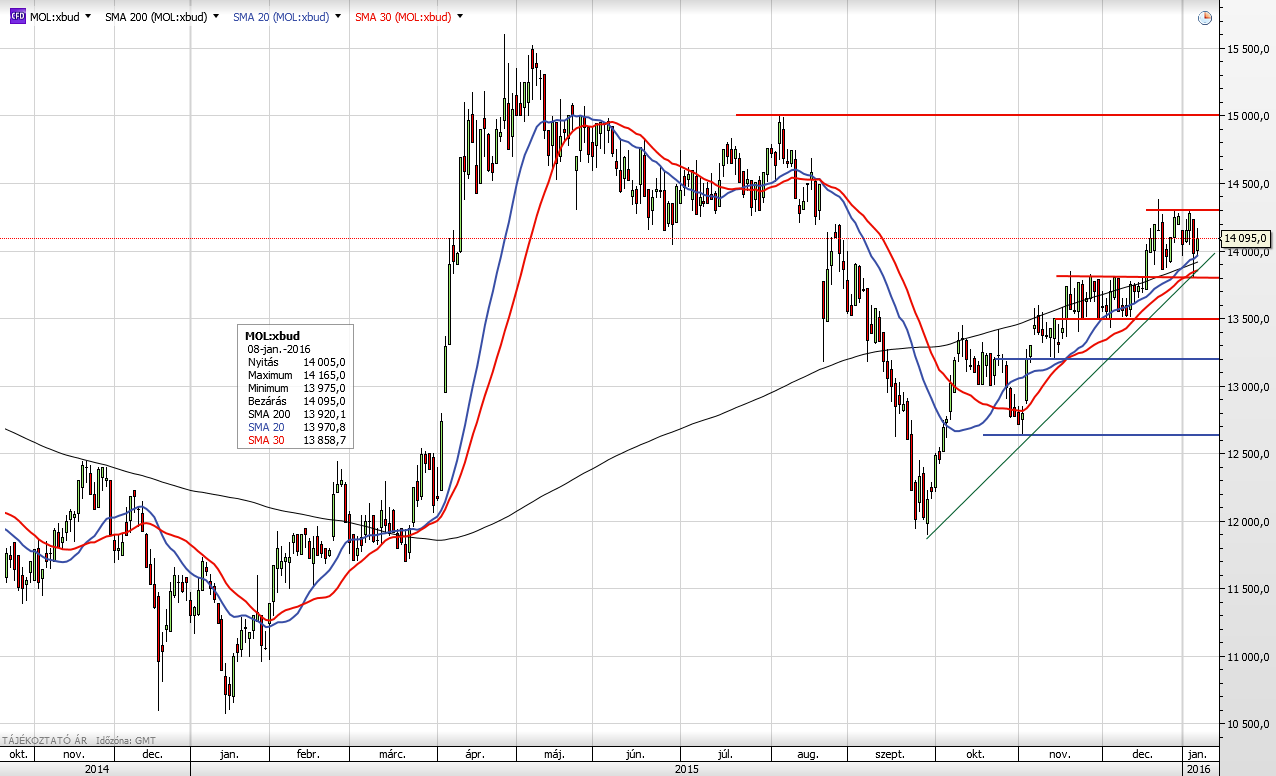Click the máj. month label on time axis
This screenshot has width=1276, height=776.
tap(553, 754)
